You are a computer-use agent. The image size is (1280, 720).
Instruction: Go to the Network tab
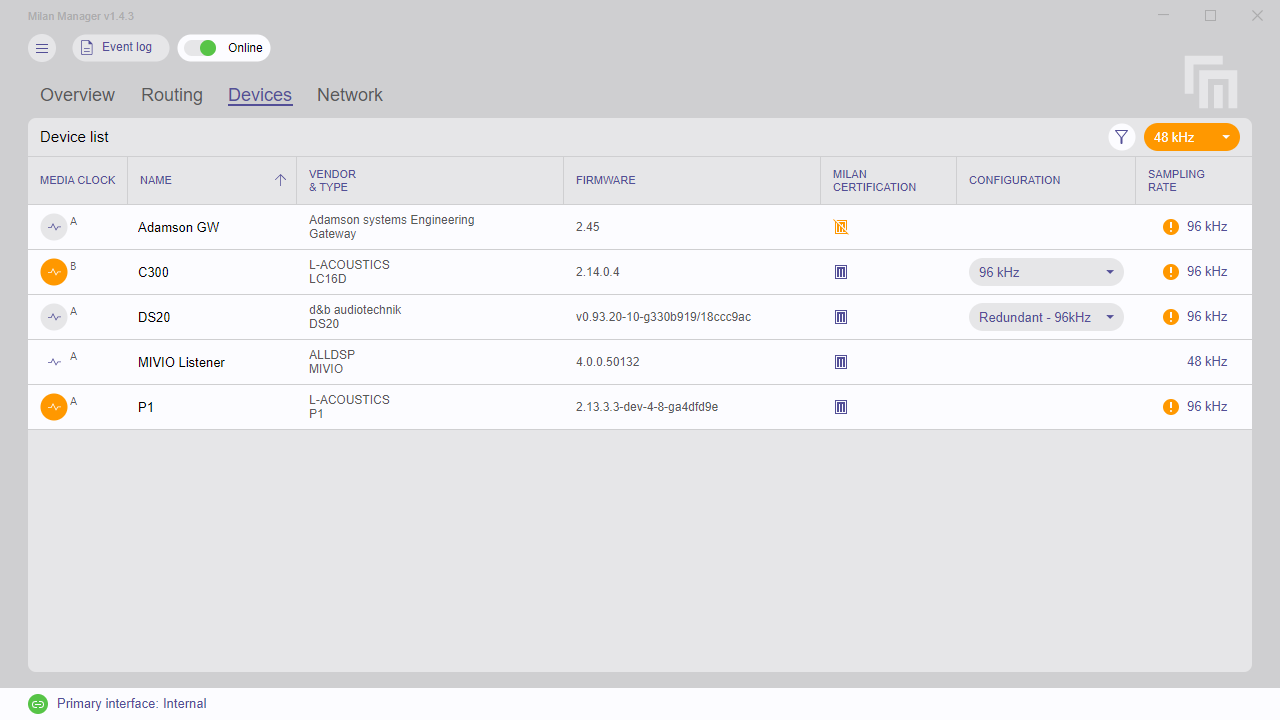click(350, 95)
